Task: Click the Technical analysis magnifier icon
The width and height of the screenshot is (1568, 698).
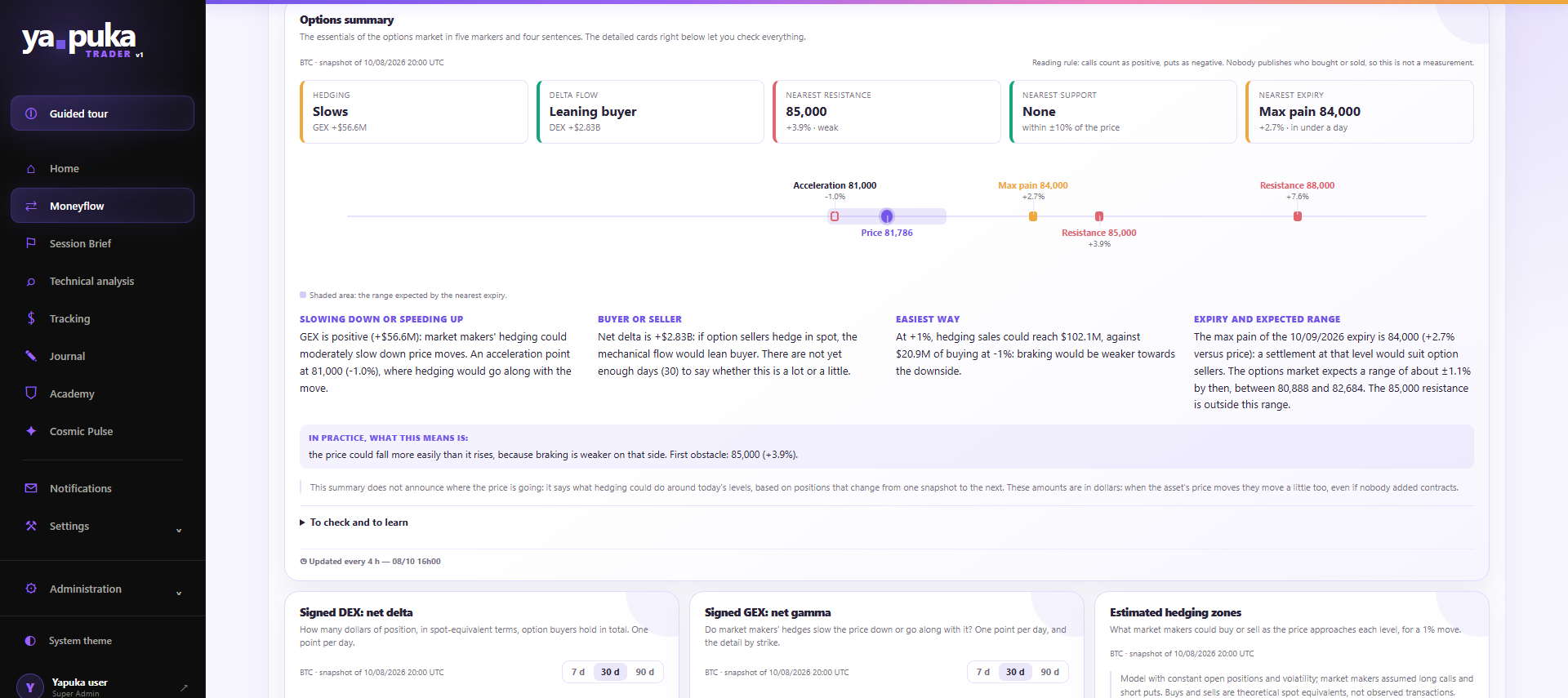Action: coord(31,282)
